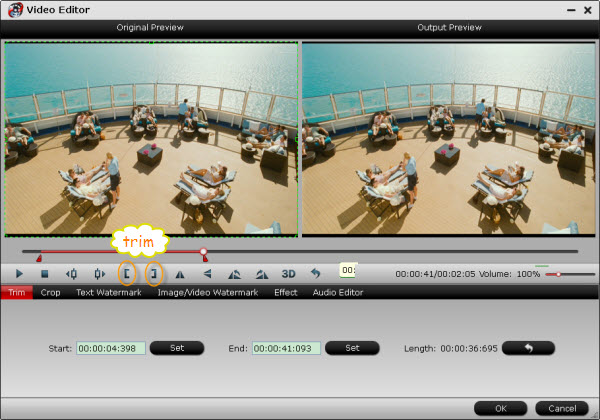Click the red trim start marker
This screenshot has width=600, height=420.
click(x=39, y=259)
